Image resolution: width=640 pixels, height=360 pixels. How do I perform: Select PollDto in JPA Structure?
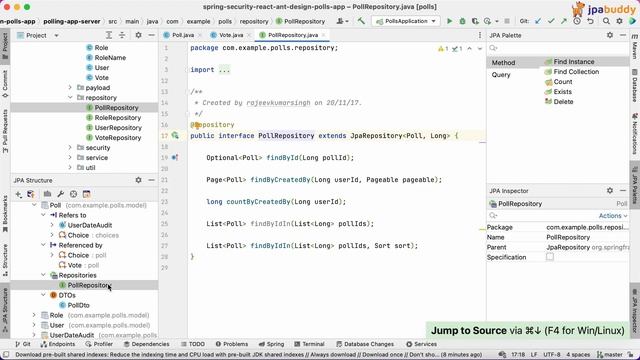[x=74, y=305]
